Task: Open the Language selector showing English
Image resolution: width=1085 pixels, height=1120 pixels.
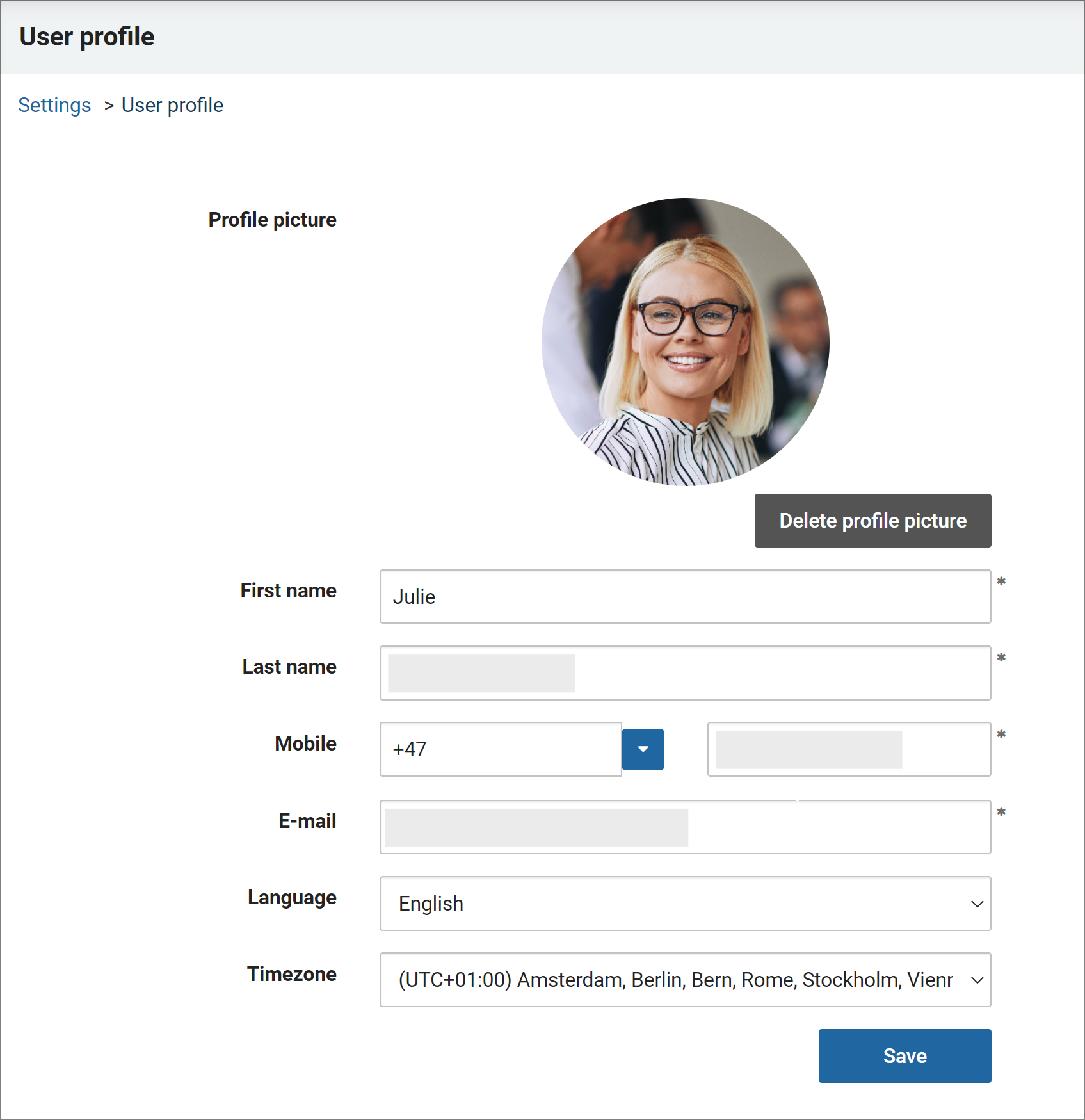Action: [685, 904]
